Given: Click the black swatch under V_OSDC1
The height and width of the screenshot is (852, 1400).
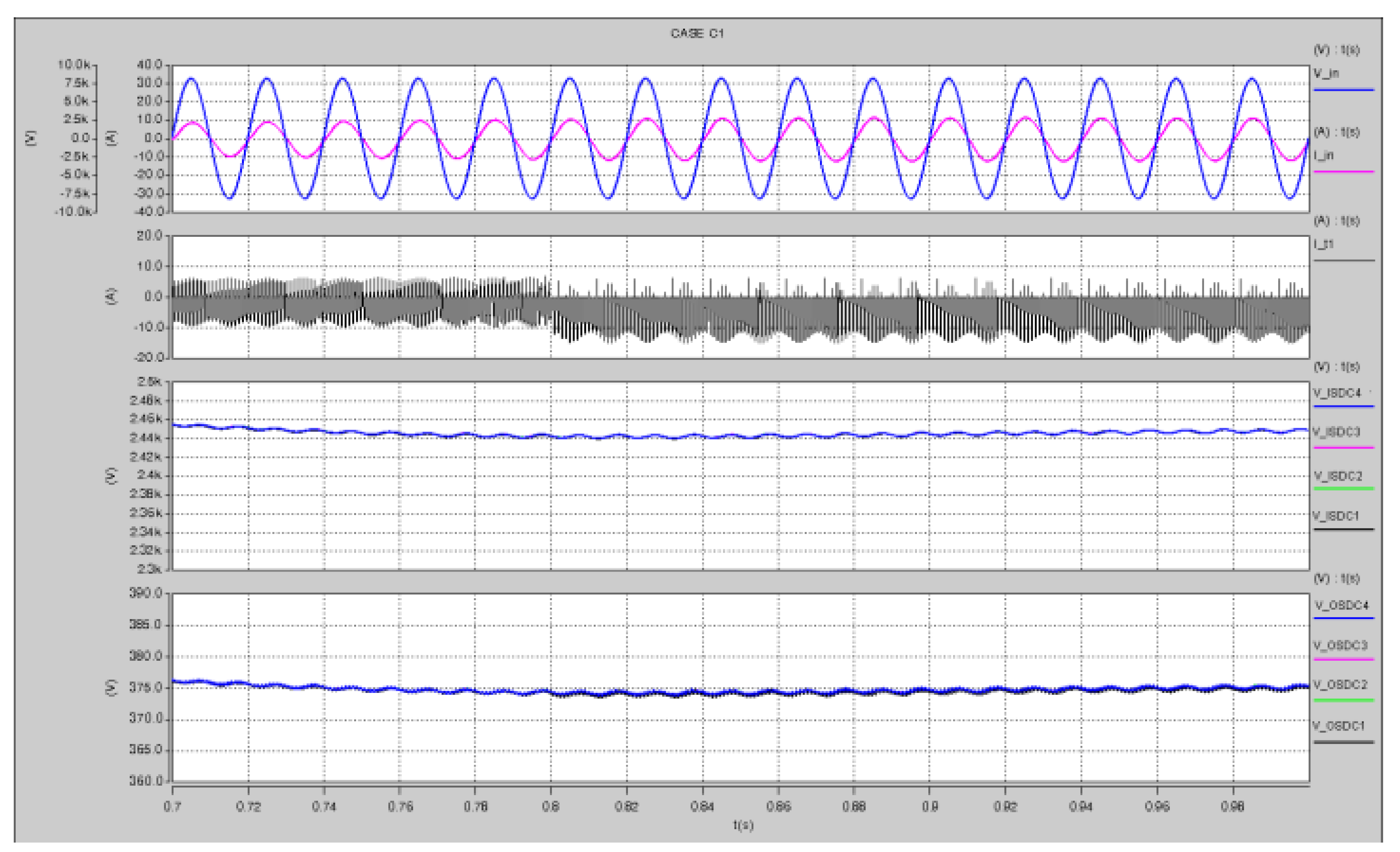Looking at the screenshot, I should coord(1344,742).
